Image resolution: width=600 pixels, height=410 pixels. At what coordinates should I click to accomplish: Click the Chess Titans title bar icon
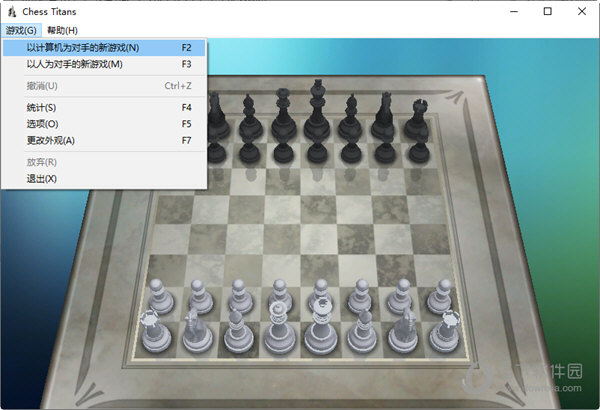(x=12, y=12)
